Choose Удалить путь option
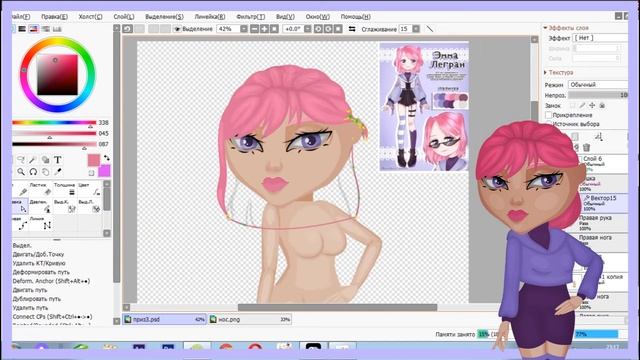This screenshot has width=640, height=360. [30, 308]
